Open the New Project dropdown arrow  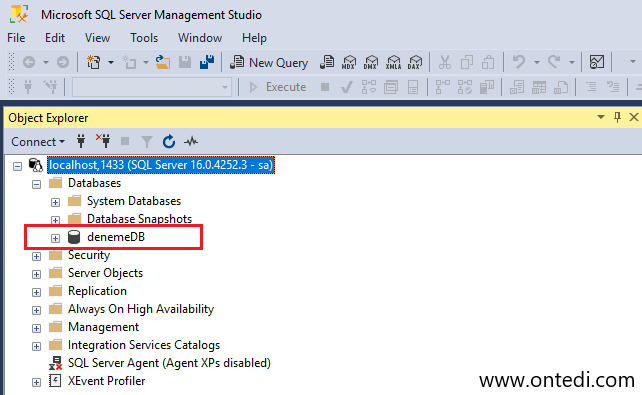click(111, 62)
